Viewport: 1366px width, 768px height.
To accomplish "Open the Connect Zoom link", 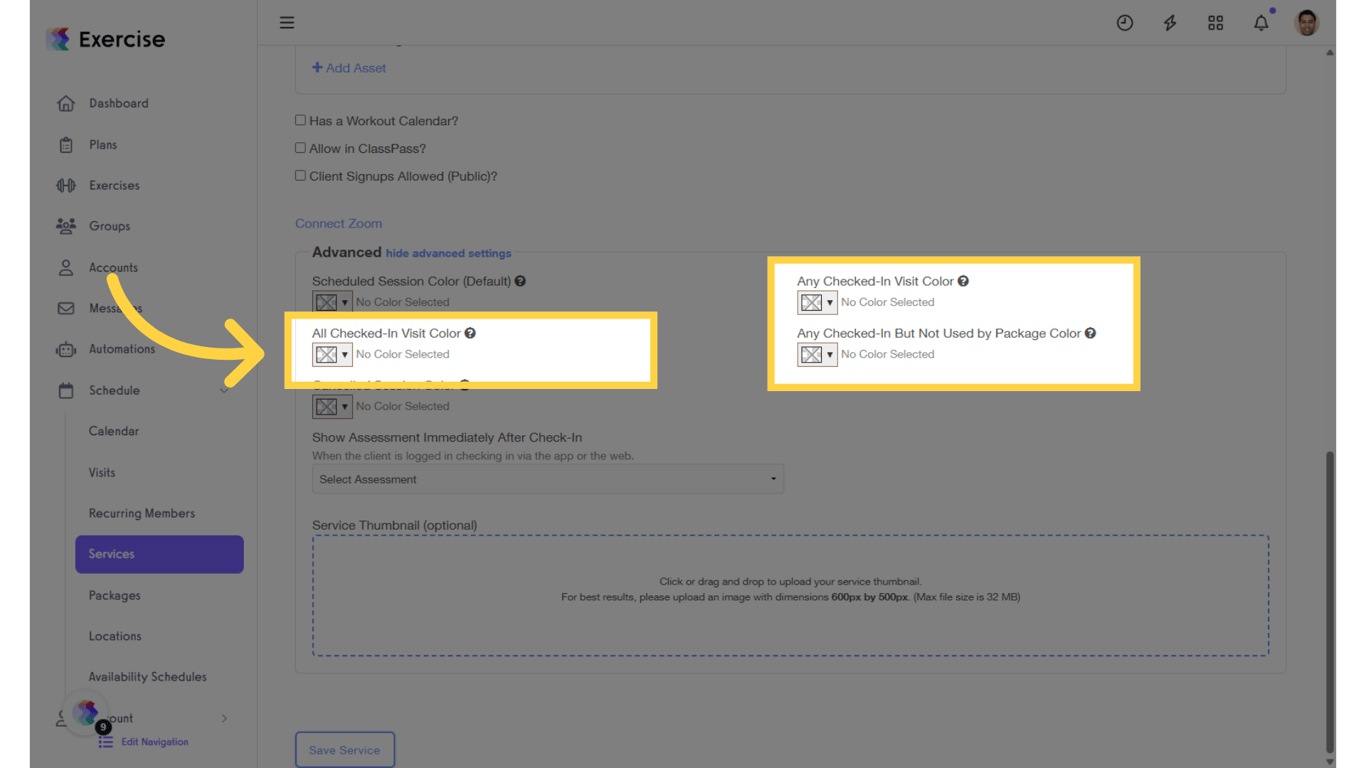I will pyautogui.click(x=338, y=223).
